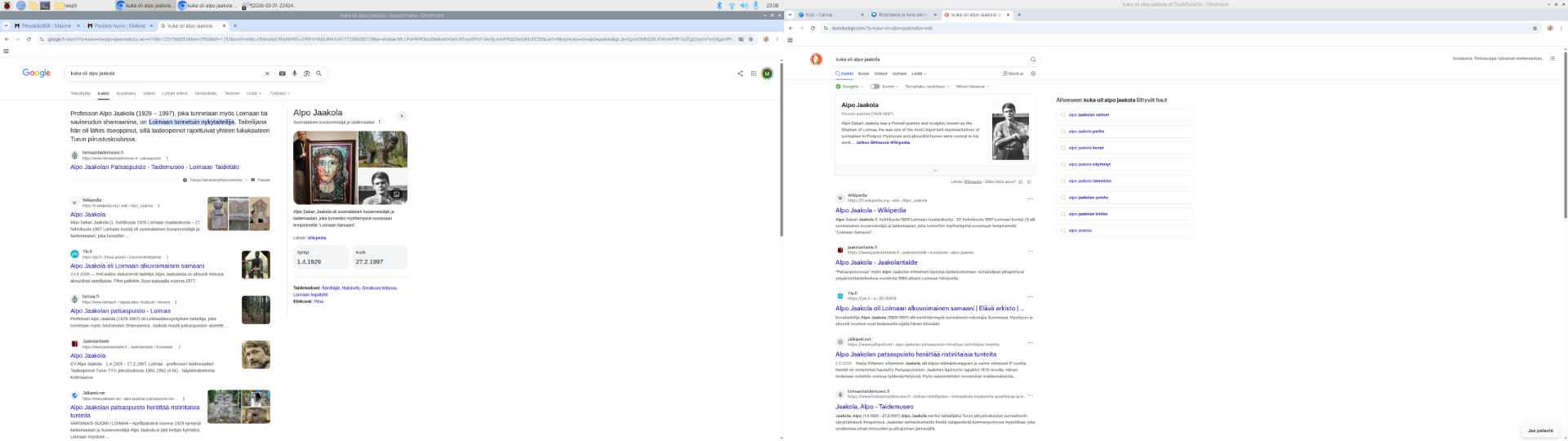The height and width of the screenshot is (441, 1568).
Task: Open Google on-screen keyboard input tool
Action: pos(283,73)
